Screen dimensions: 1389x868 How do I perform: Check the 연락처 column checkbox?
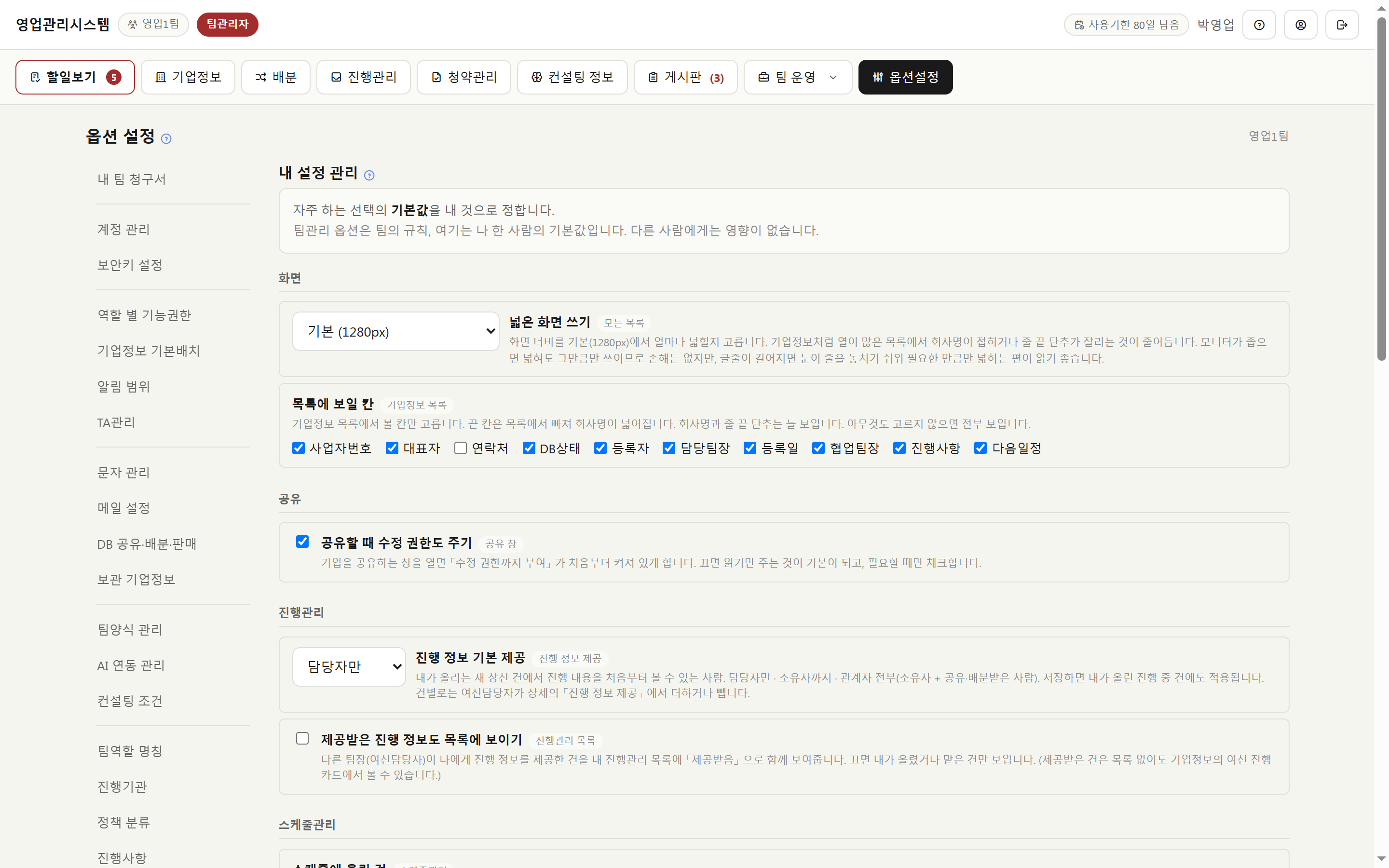[x=460, y=448]
